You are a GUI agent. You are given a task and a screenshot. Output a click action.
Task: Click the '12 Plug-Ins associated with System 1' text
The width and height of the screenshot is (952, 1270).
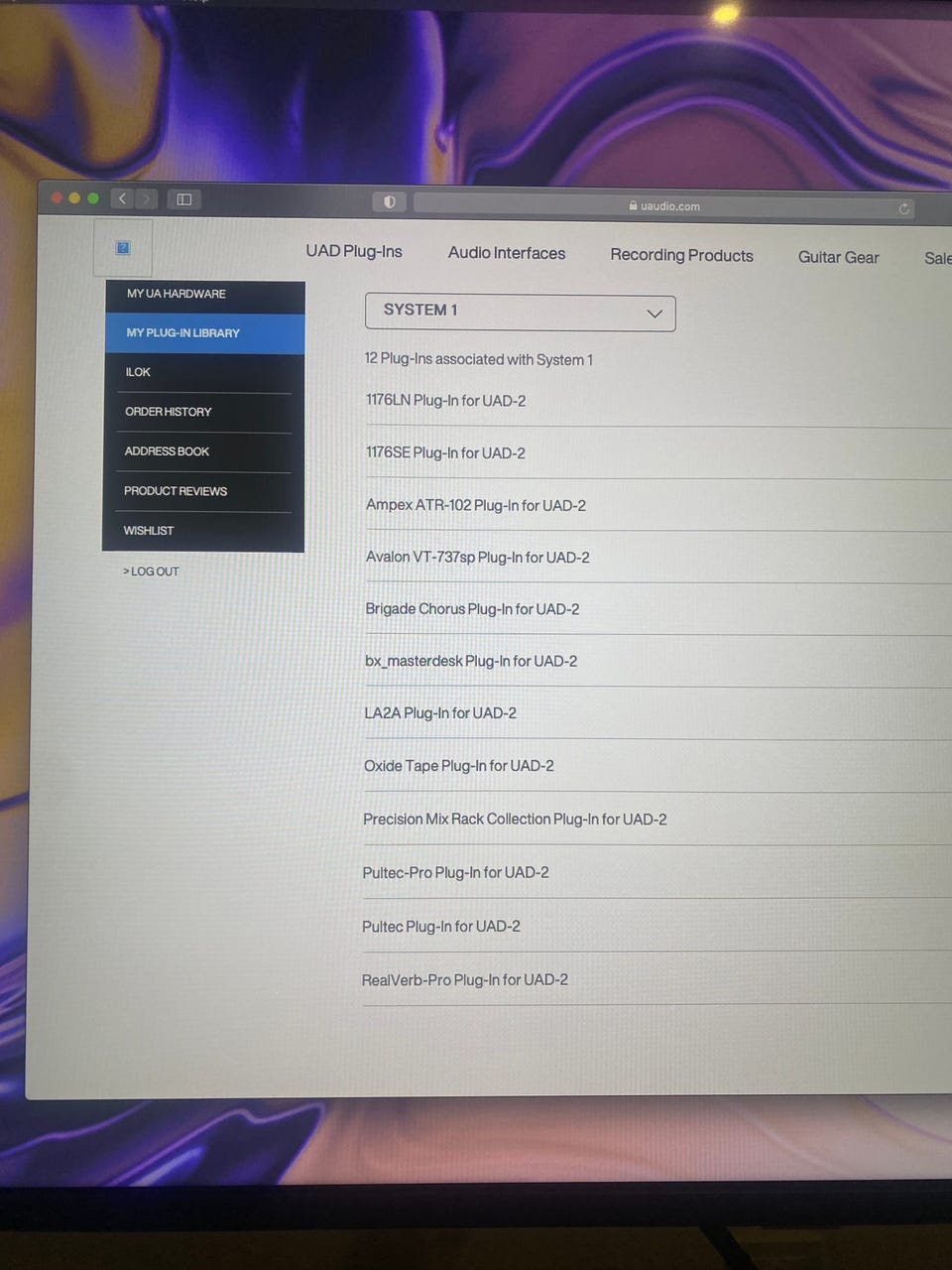point(478,359)
